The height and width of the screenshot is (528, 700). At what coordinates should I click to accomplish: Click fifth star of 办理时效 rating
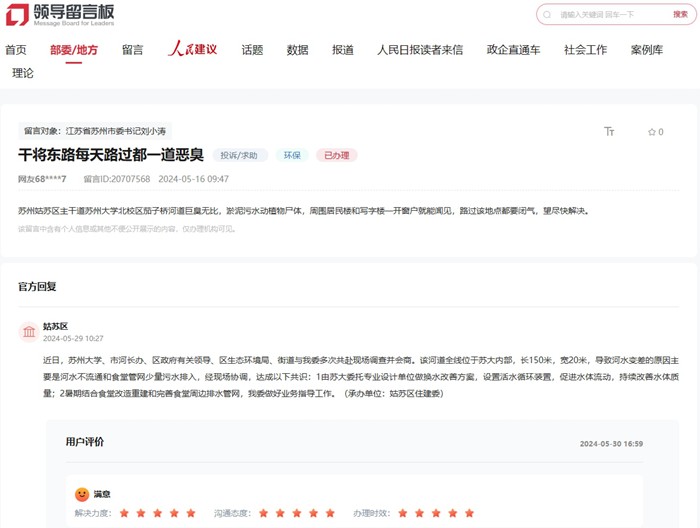pyautogui.click(x=469, y=513)
